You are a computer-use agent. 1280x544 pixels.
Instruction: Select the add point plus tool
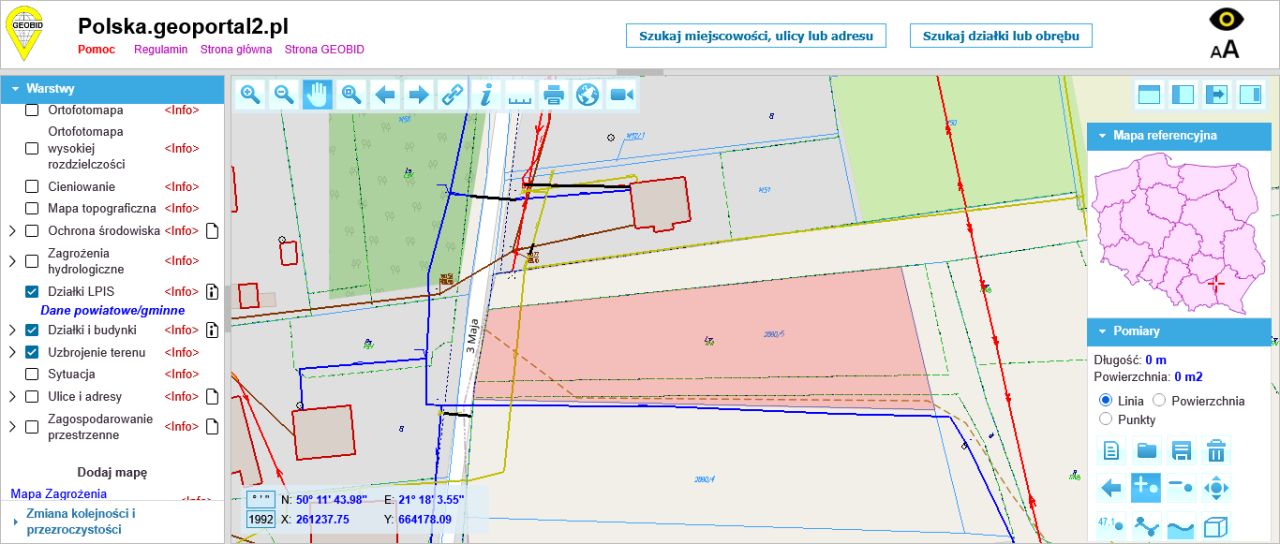(1146, 488)
